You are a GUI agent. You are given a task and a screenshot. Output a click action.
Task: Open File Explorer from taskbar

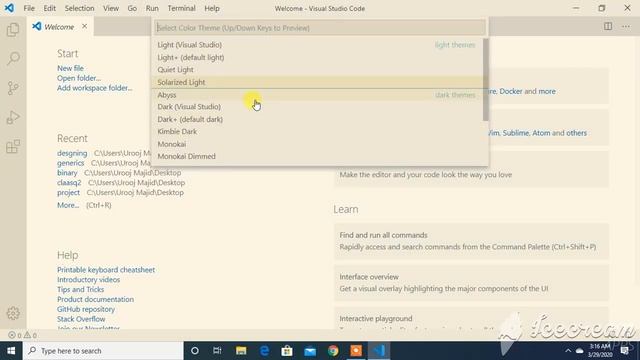[241, 351]
